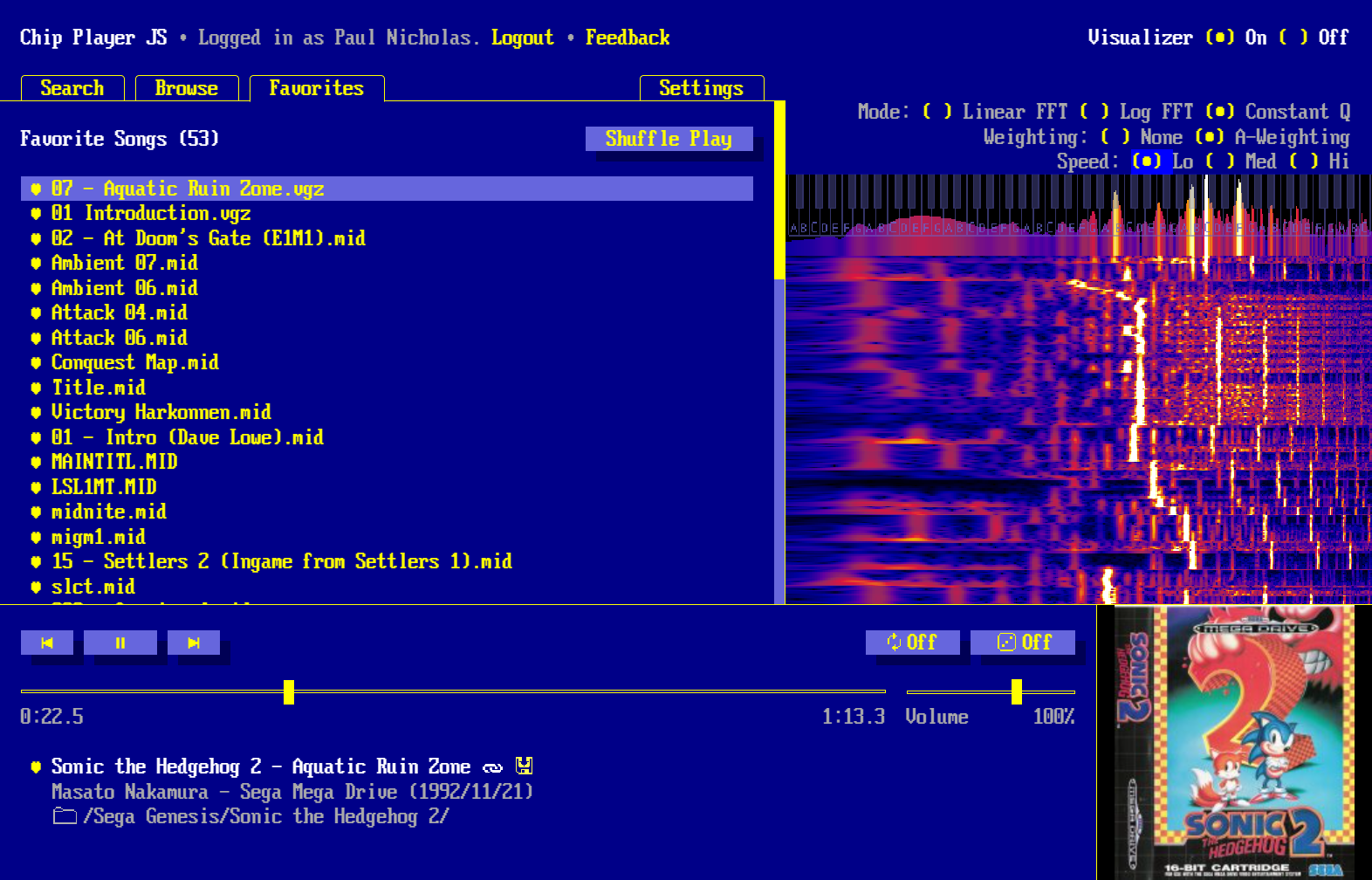
Task: Play Victory Harkonnen.mid
Action: (161, 412)
